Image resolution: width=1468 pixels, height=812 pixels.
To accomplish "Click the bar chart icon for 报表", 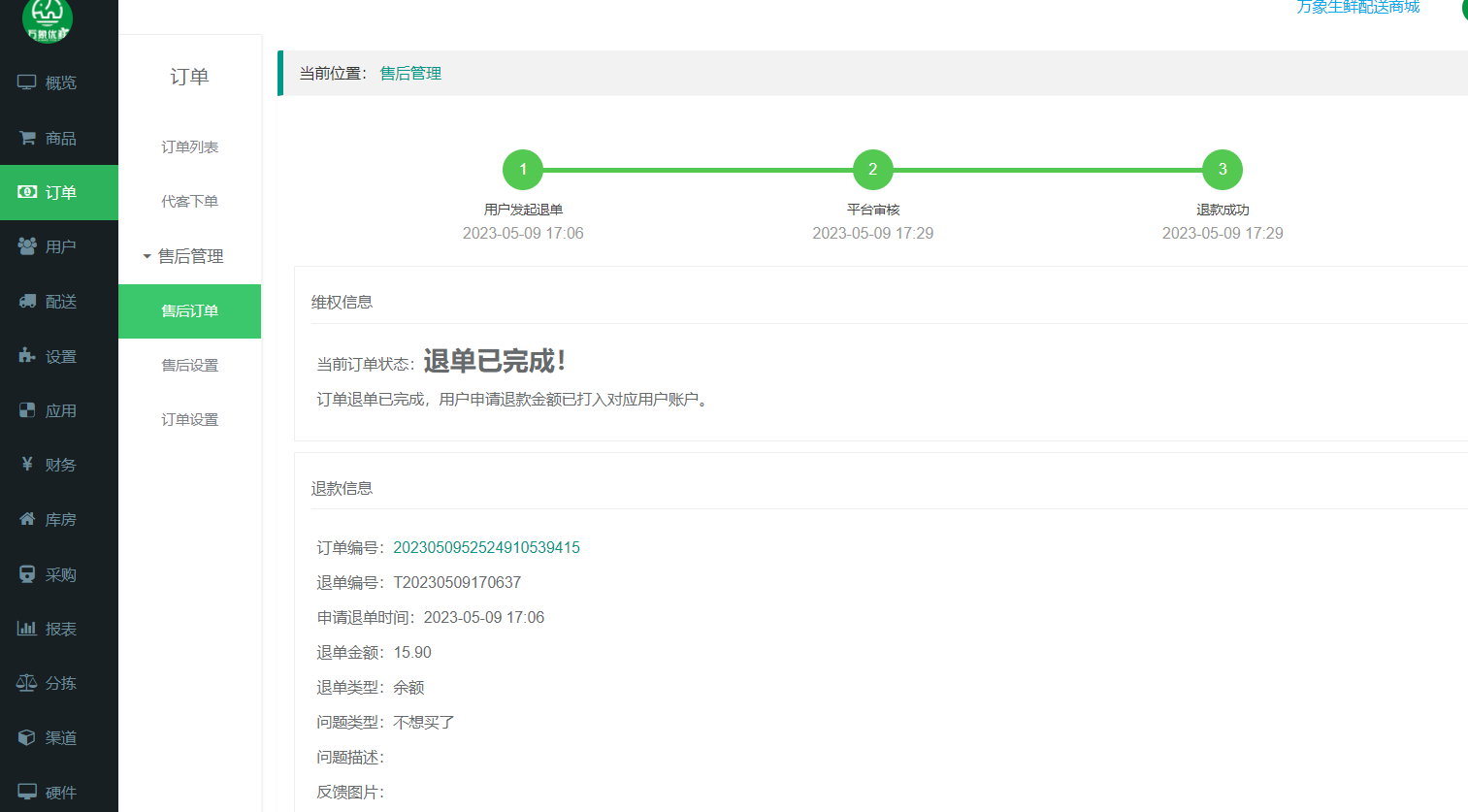I will click(x=27, y=629).
